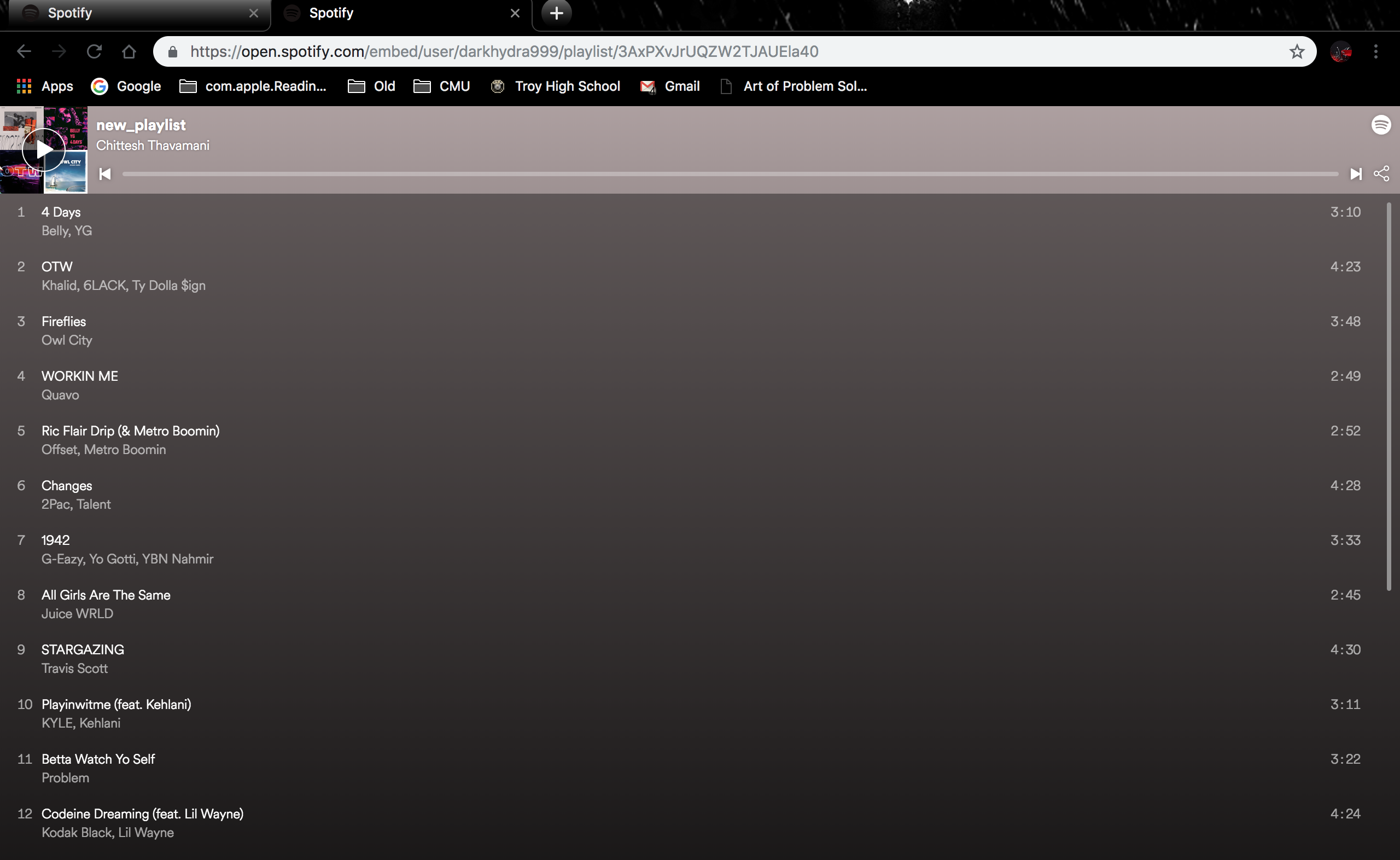Image resolution: width=1400 pixels, height=860 pixels.
Task: Open Chrome profile avatar
Action: (x=1340, y=52)
